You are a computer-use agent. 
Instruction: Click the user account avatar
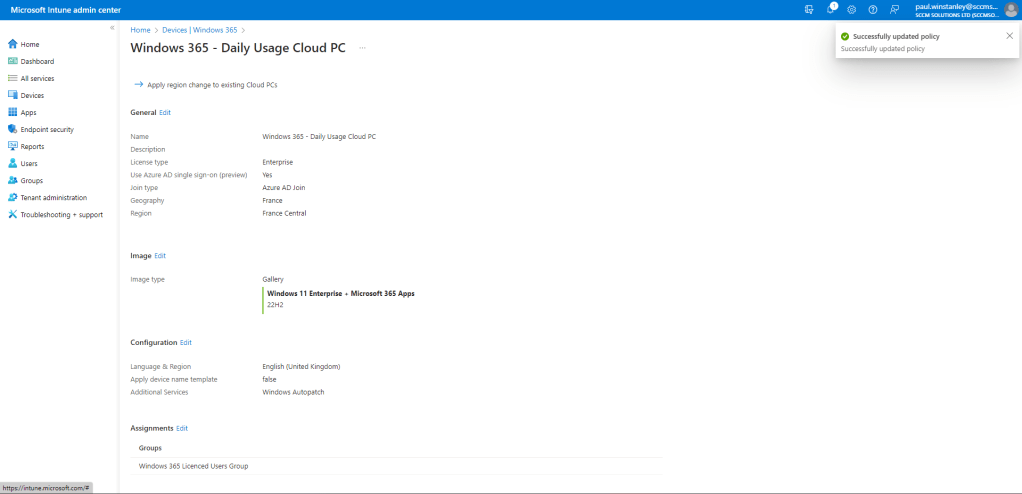[x=1011, y=9]
